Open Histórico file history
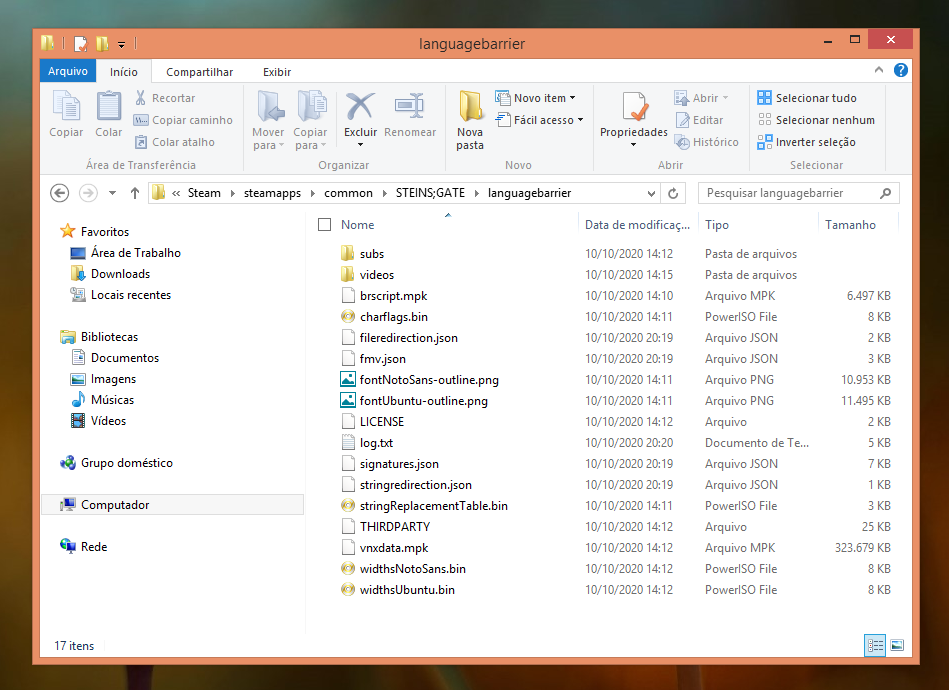Viewport: 949px width, 690px height. click(707, 142)
